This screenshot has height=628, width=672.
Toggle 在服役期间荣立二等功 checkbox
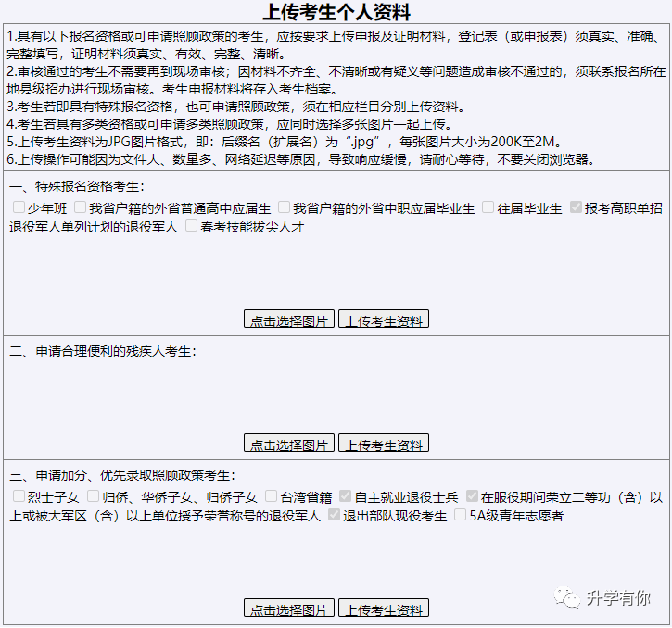(472, 496)
